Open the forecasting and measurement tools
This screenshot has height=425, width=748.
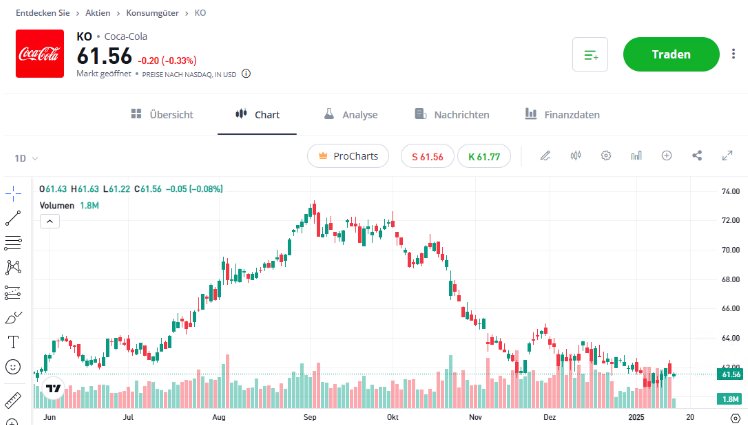[13, 292]
